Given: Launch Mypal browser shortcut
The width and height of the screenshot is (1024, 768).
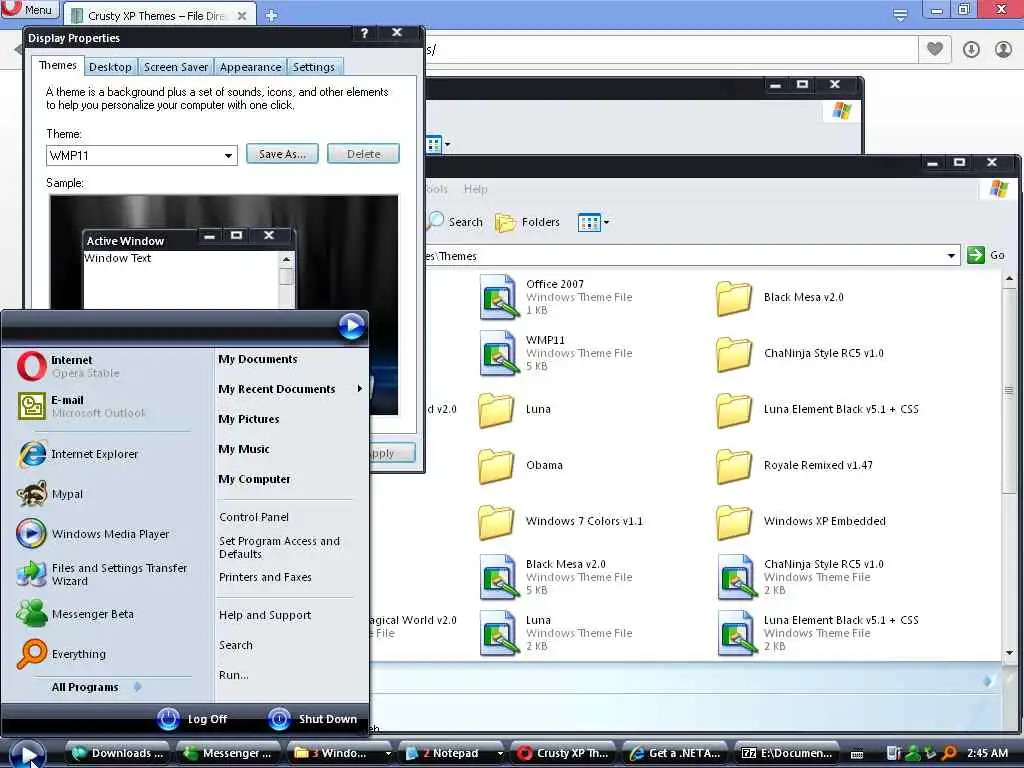Looking at the screenshot, I should [50, 494].
